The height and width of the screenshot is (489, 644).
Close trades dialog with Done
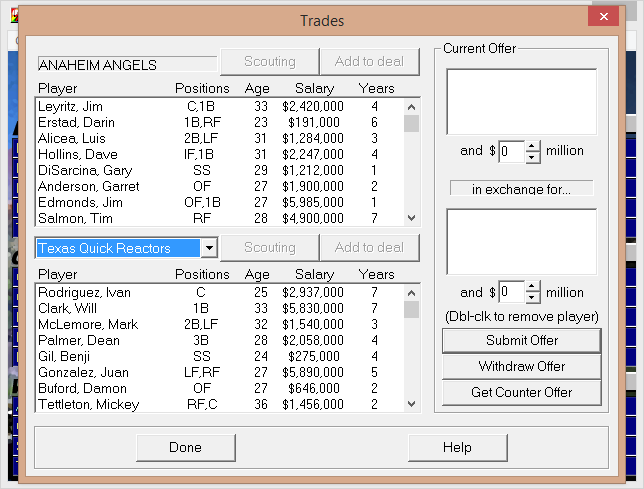pos(186,448)
